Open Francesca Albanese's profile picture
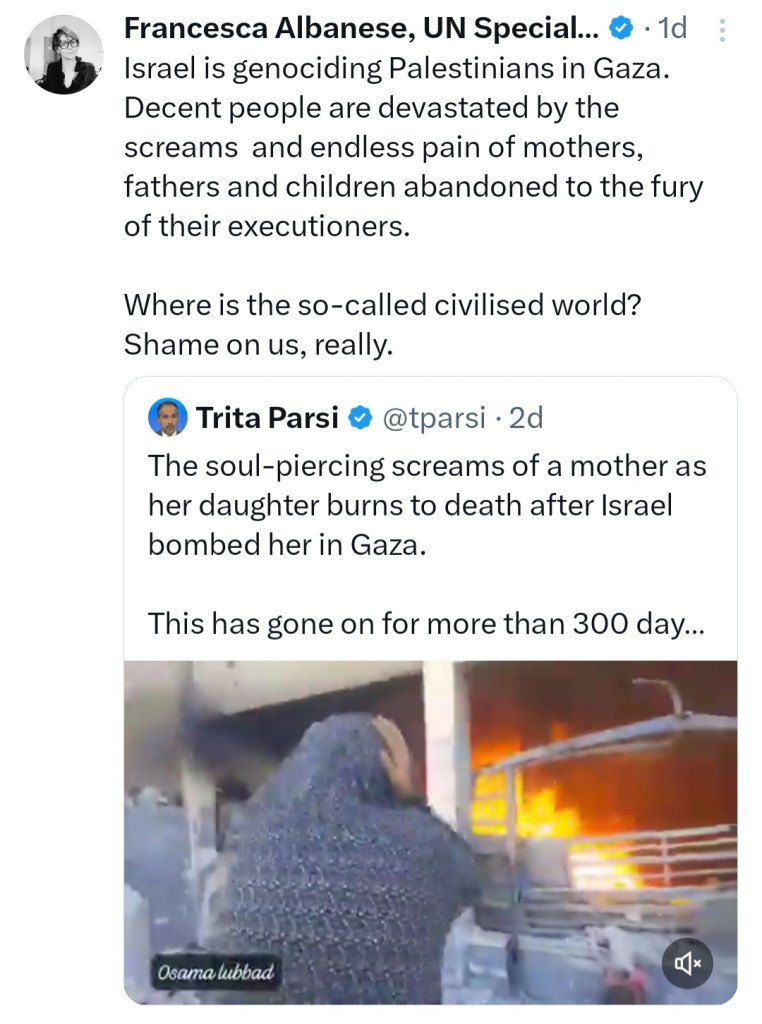Image resolution: width=762 pixels, height=1024 pixels. pos(62,55)
